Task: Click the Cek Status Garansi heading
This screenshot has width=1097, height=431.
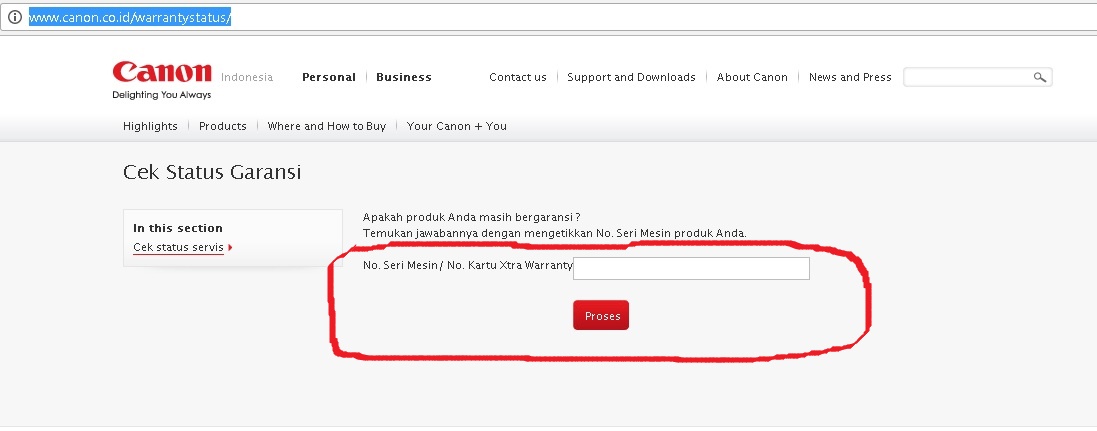Action: coord(212,172)
